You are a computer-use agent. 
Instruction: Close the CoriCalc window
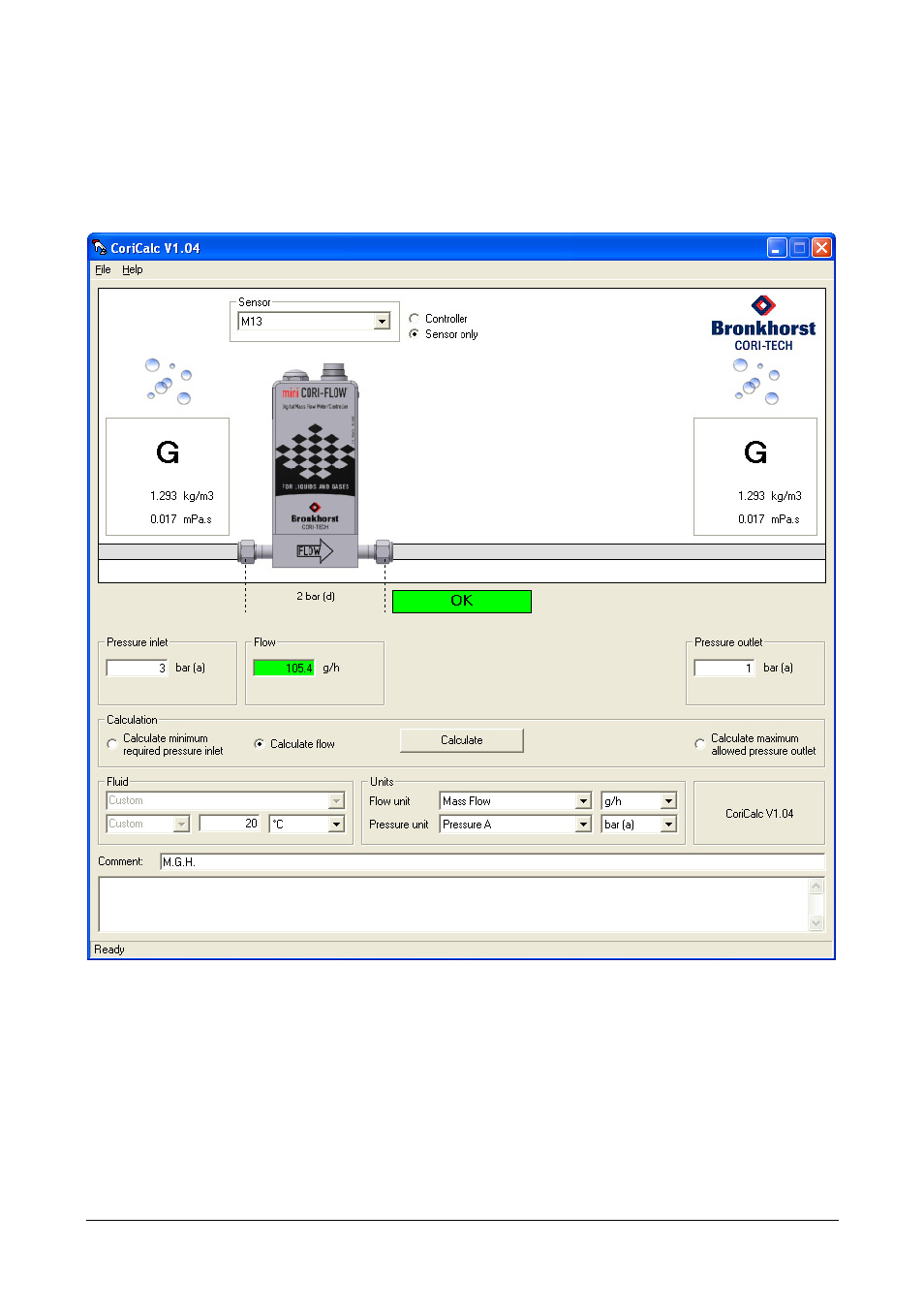tap(821, 248)
